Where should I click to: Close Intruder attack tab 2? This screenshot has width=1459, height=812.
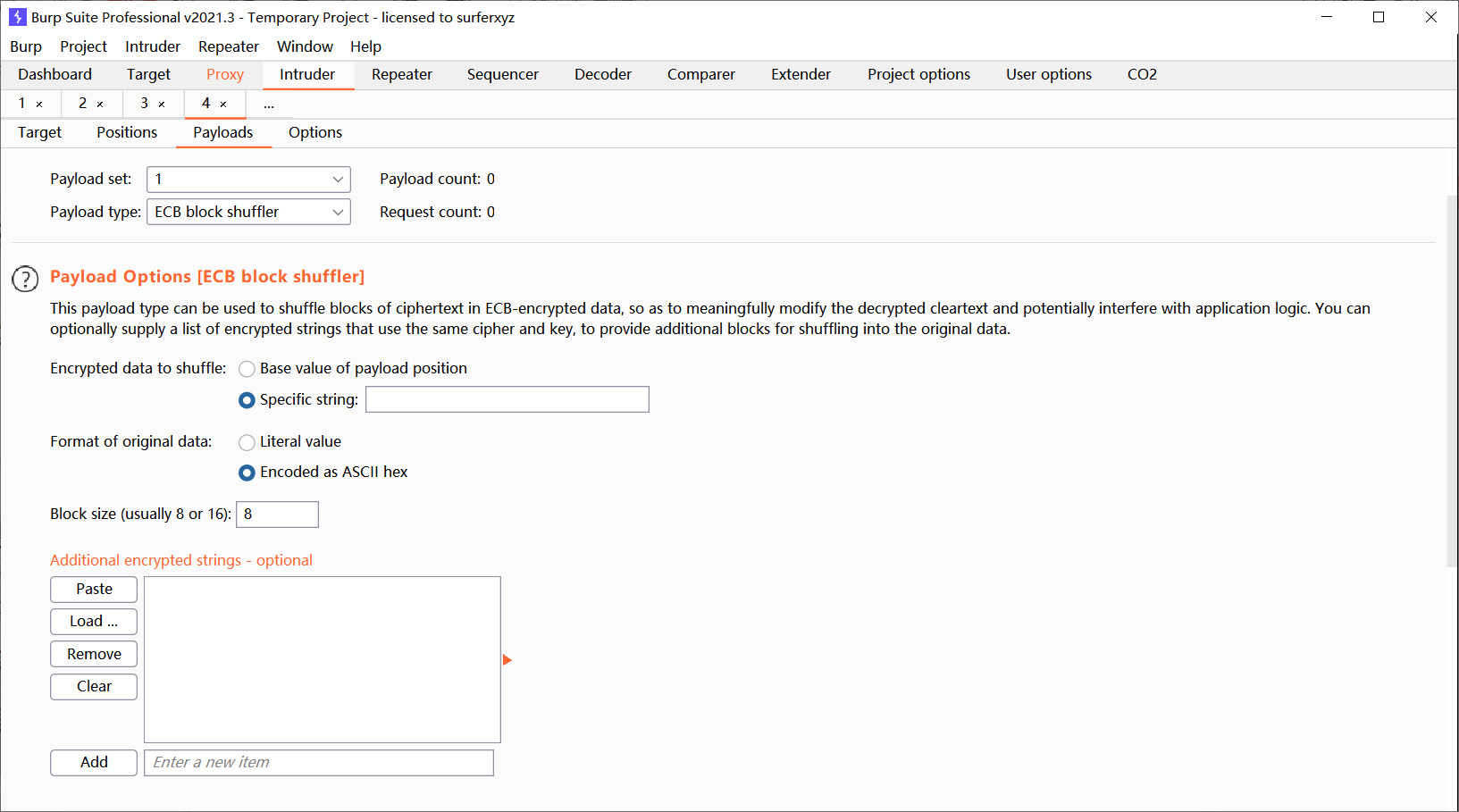tap(100, 105)
